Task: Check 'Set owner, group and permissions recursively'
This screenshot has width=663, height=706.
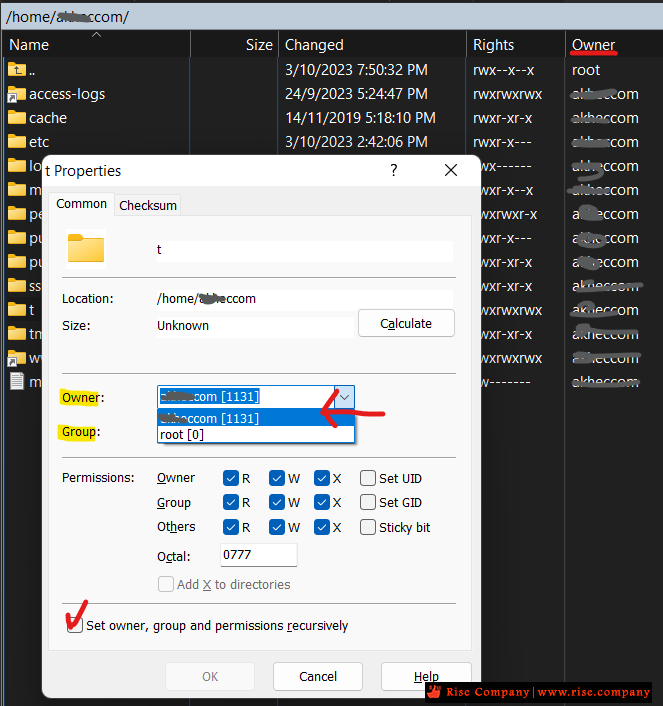Action: tap(75, 625)
